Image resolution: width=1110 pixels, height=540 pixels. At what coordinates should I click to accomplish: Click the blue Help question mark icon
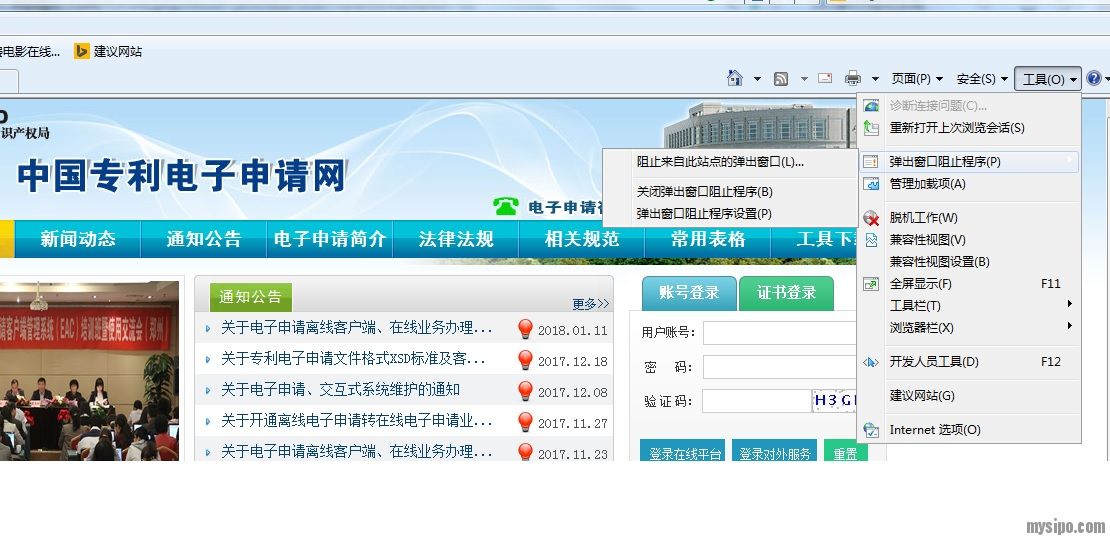[1093, 78]
